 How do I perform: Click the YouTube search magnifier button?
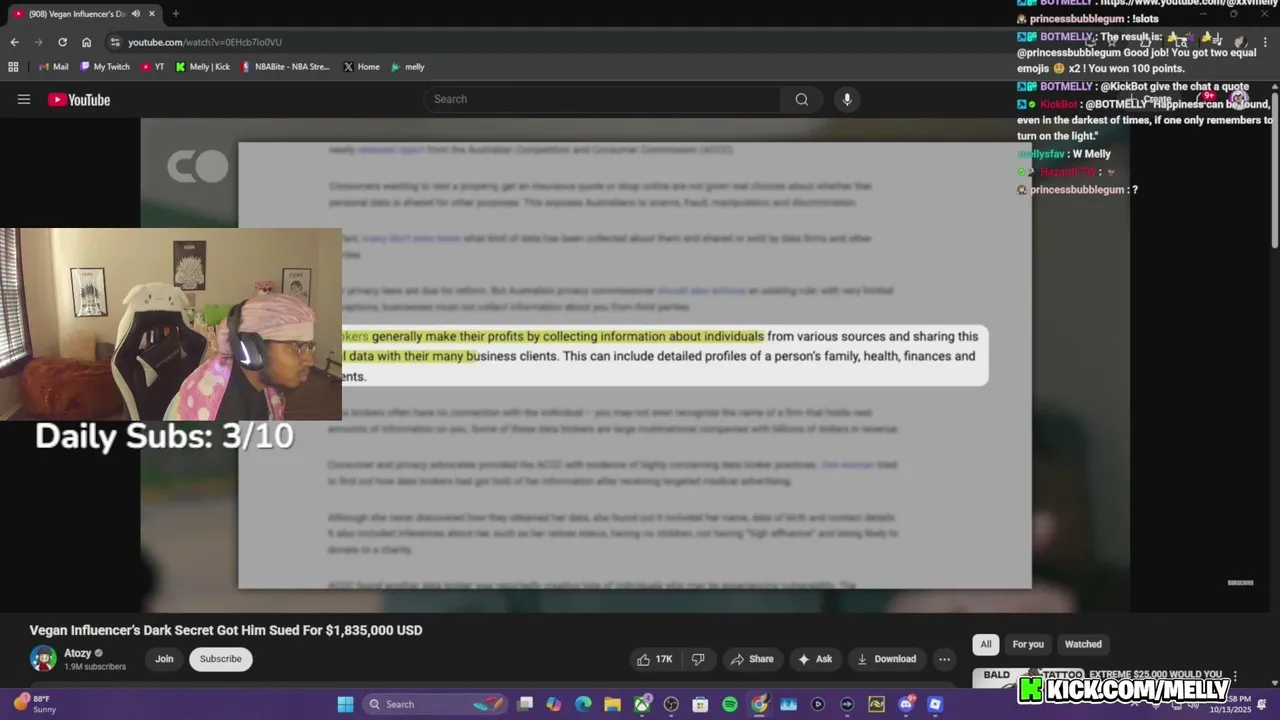(x=801, y=99)
